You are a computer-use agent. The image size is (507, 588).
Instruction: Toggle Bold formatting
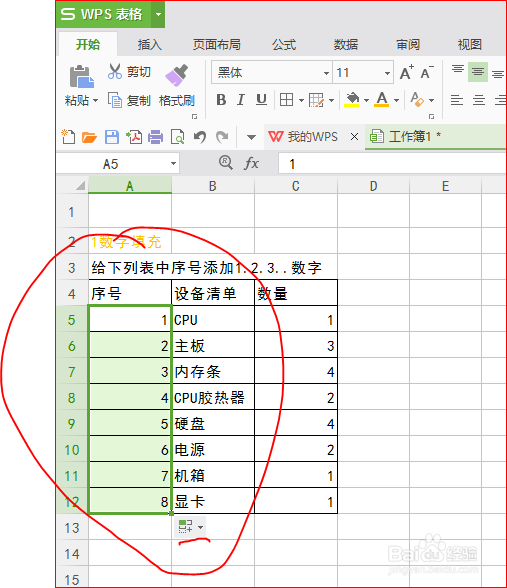(x=221, y=100)
